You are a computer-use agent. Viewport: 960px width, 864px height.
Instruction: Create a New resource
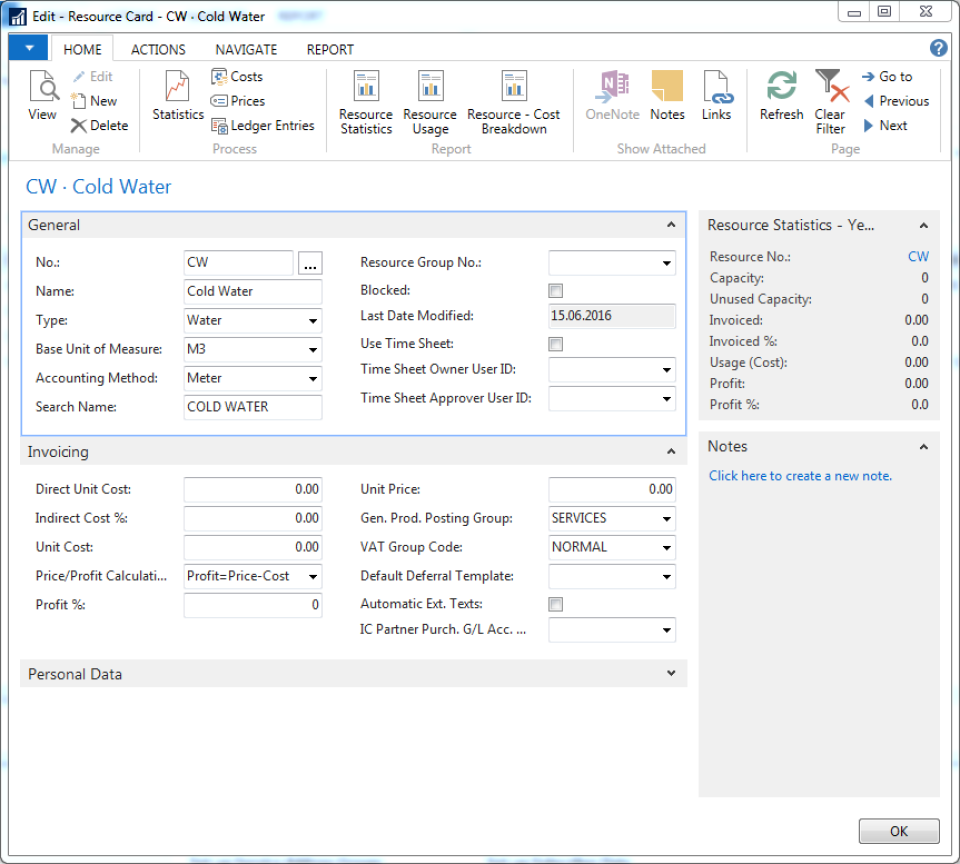click(95, 101)
